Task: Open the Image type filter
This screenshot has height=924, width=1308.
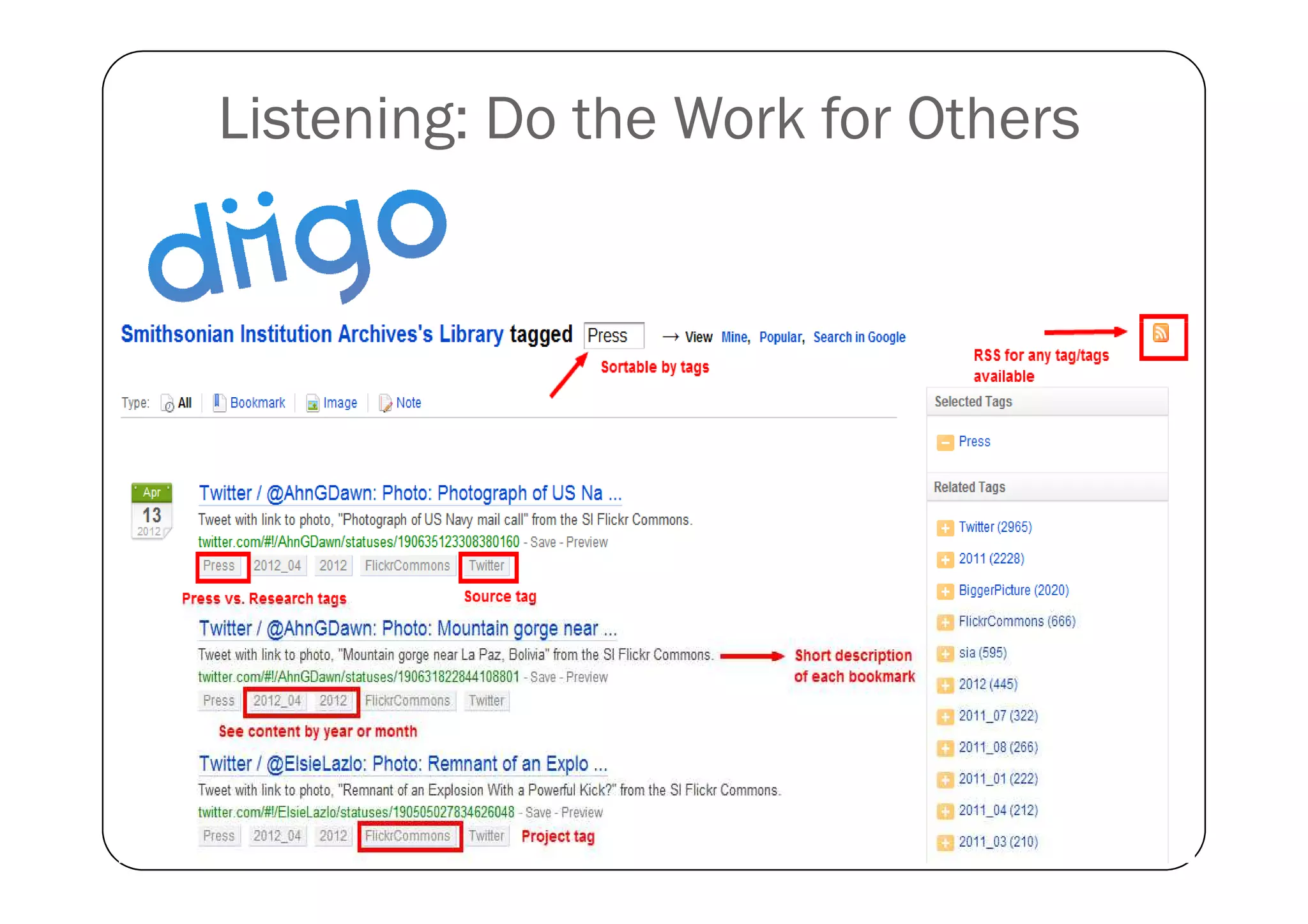Action: (x=340, y=403)
